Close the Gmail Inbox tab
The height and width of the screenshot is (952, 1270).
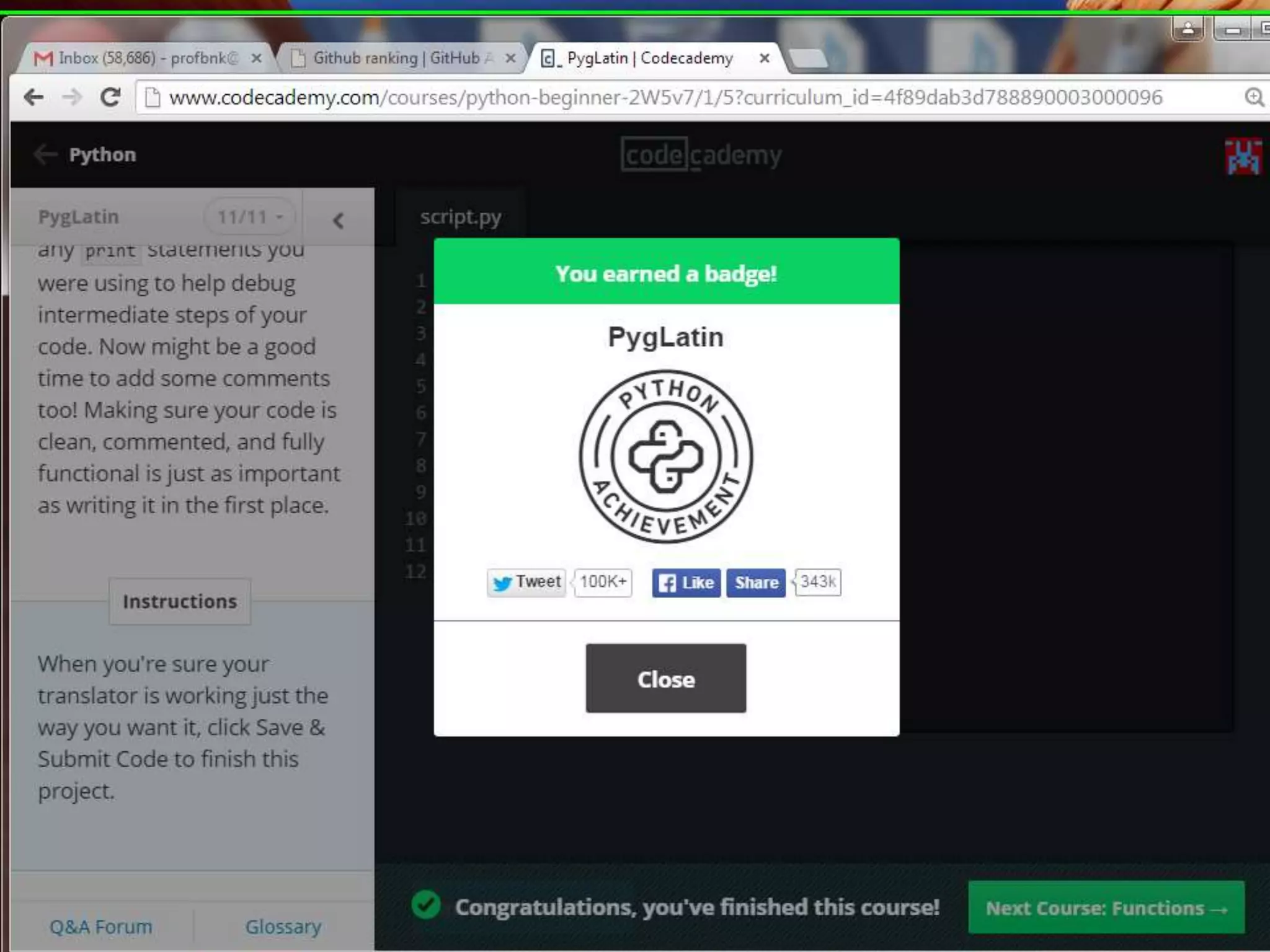click(x=256, y=58)
